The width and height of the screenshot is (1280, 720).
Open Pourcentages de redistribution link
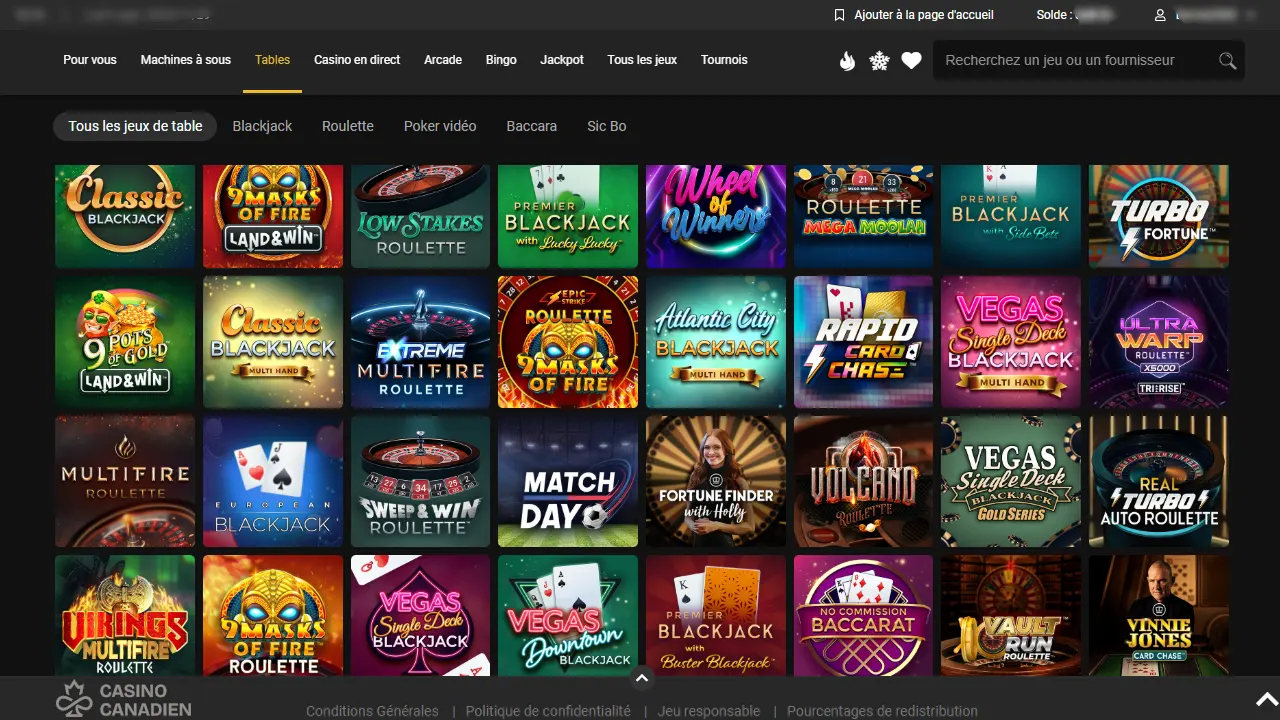(x=882, y=711)
